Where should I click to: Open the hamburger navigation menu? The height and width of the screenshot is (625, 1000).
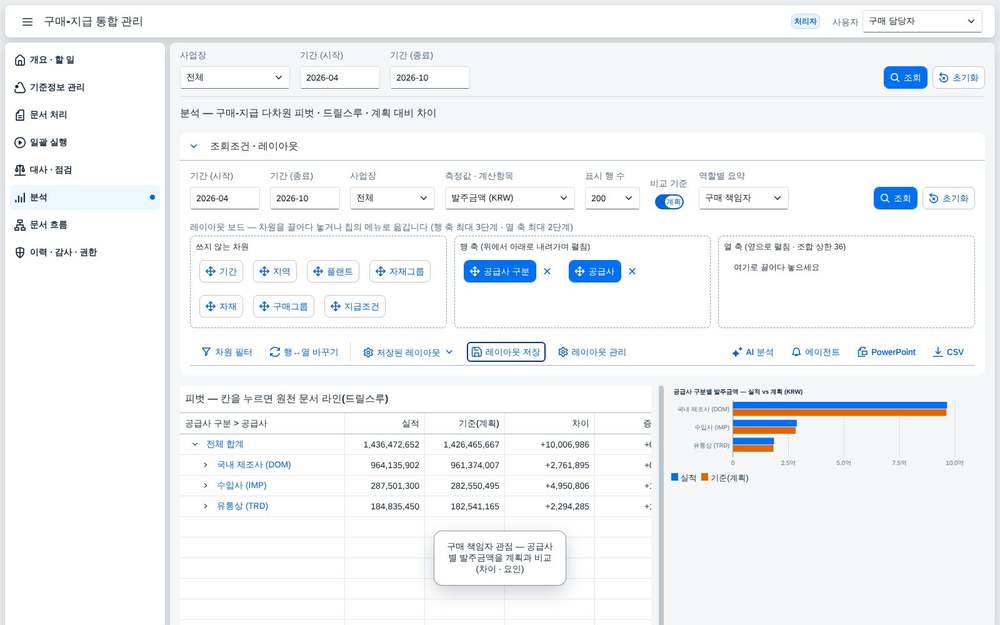click(x=27, y=22)
